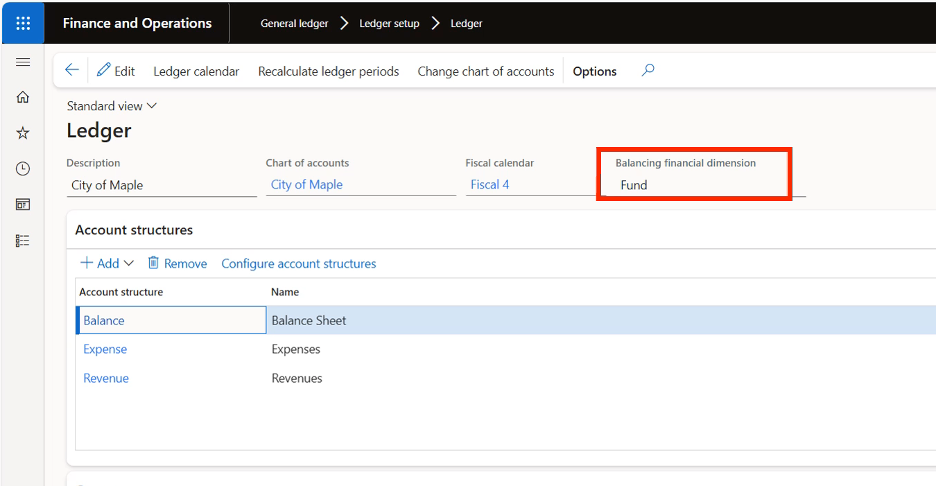Screen dimensions: 936x486
Task: Choose Change chart of accounts
Action: (486, 71)
